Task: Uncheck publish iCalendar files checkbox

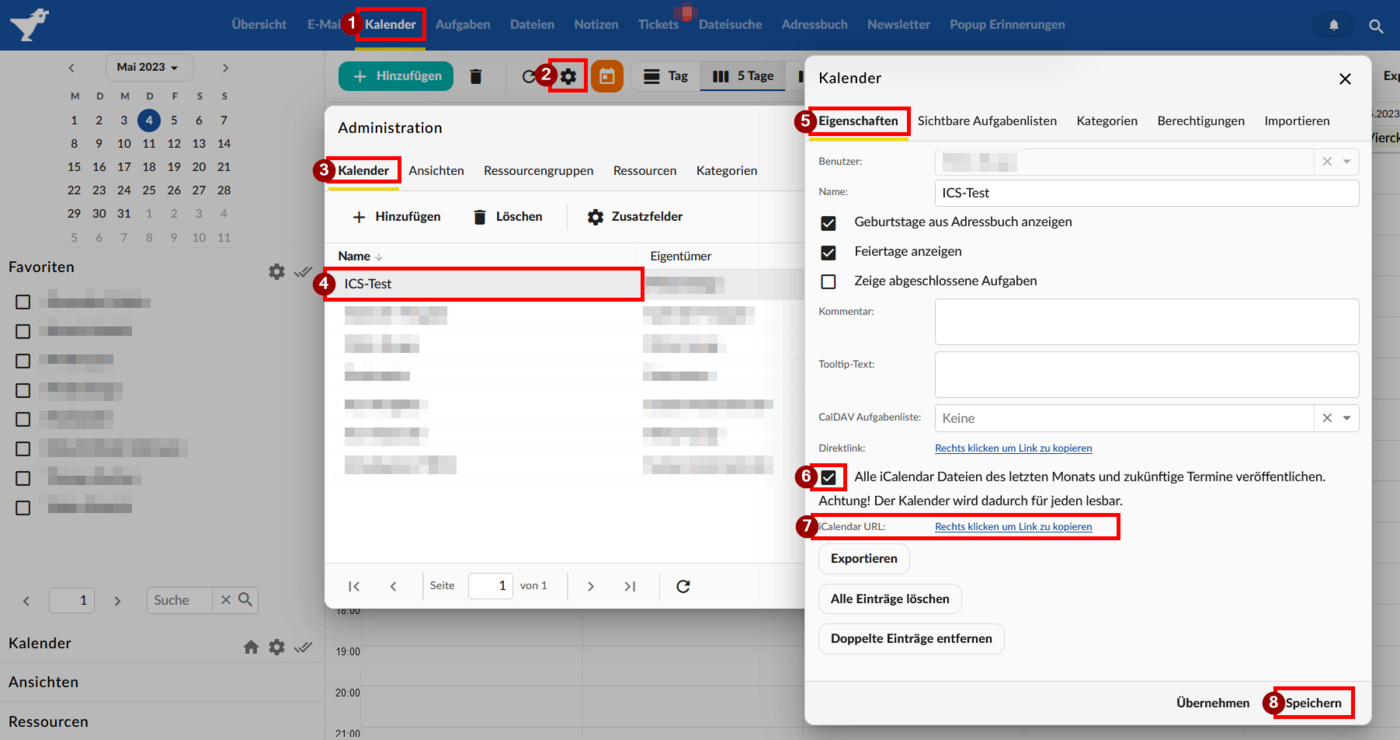Action: [x=828, y=477]
